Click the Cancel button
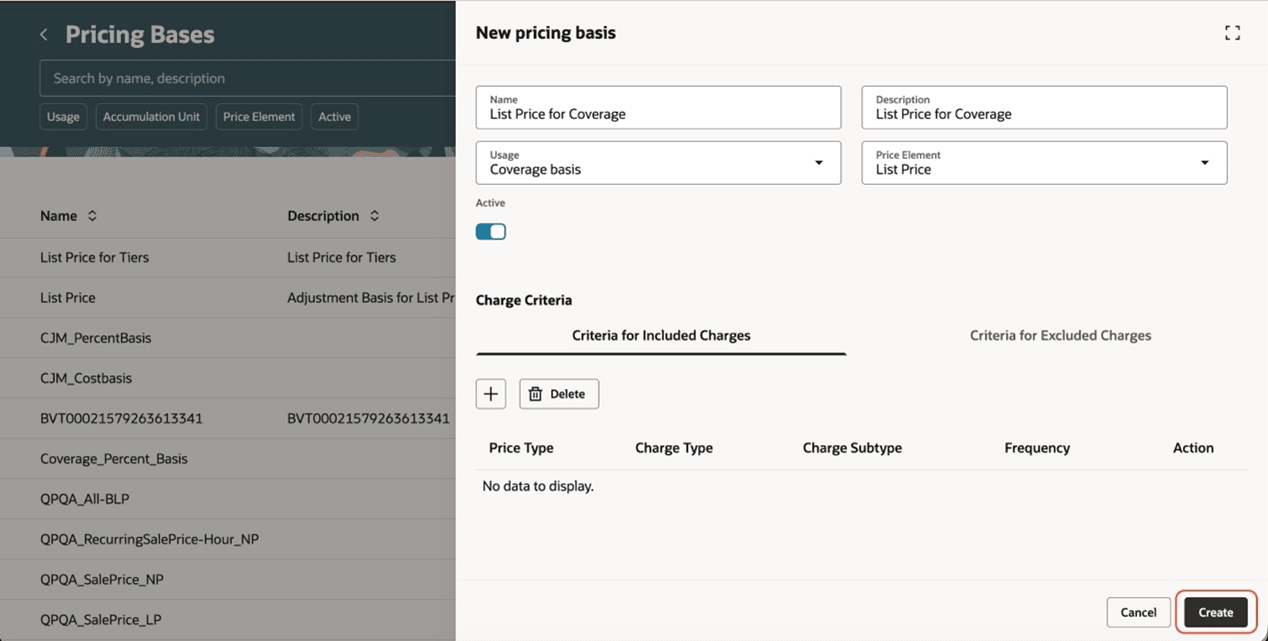 tap(1138, 613)
